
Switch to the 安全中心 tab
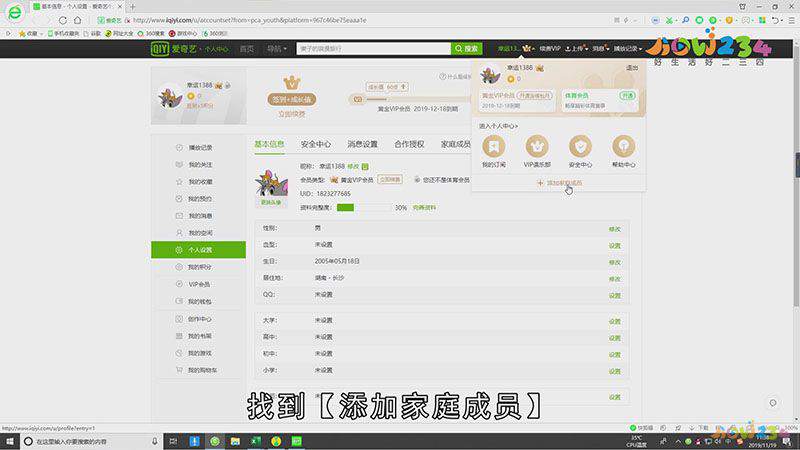pyautogui.click(x=315, y=144)
